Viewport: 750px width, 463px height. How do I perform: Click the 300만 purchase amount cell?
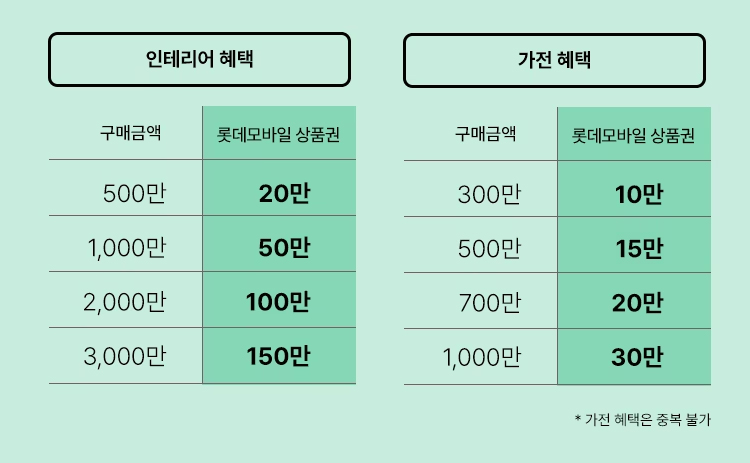click(x=488, y=194)
